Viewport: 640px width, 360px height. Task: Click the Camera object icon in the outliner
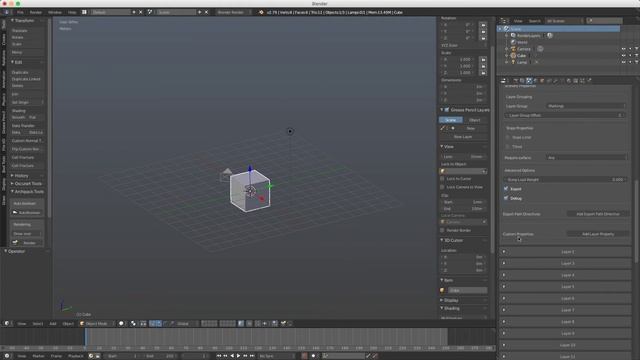[x=513, y=49]
